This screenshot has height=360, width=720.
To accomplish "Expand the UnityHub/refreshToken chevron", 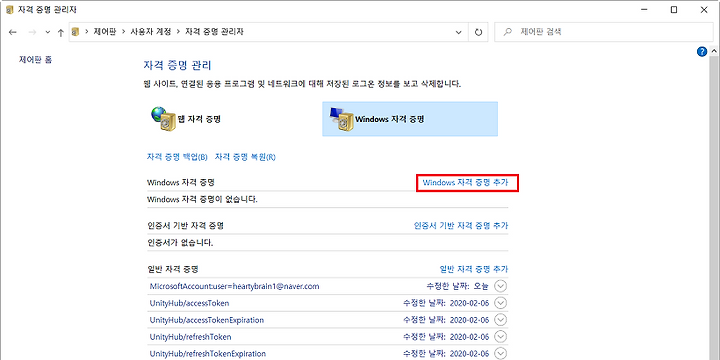I will click(x=501, y=337).
